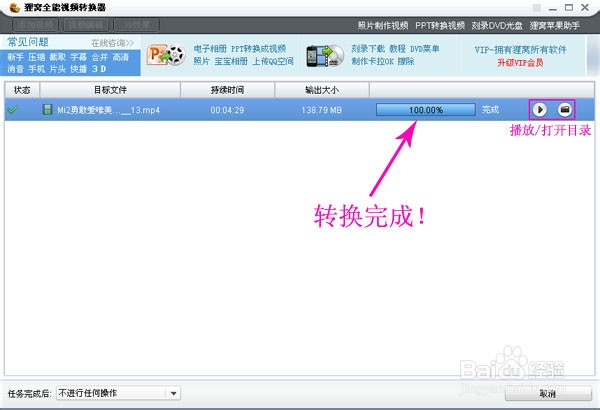The width and height of the screenshot is (600, 410).
Task: Close the converter window
Action: 585,7
